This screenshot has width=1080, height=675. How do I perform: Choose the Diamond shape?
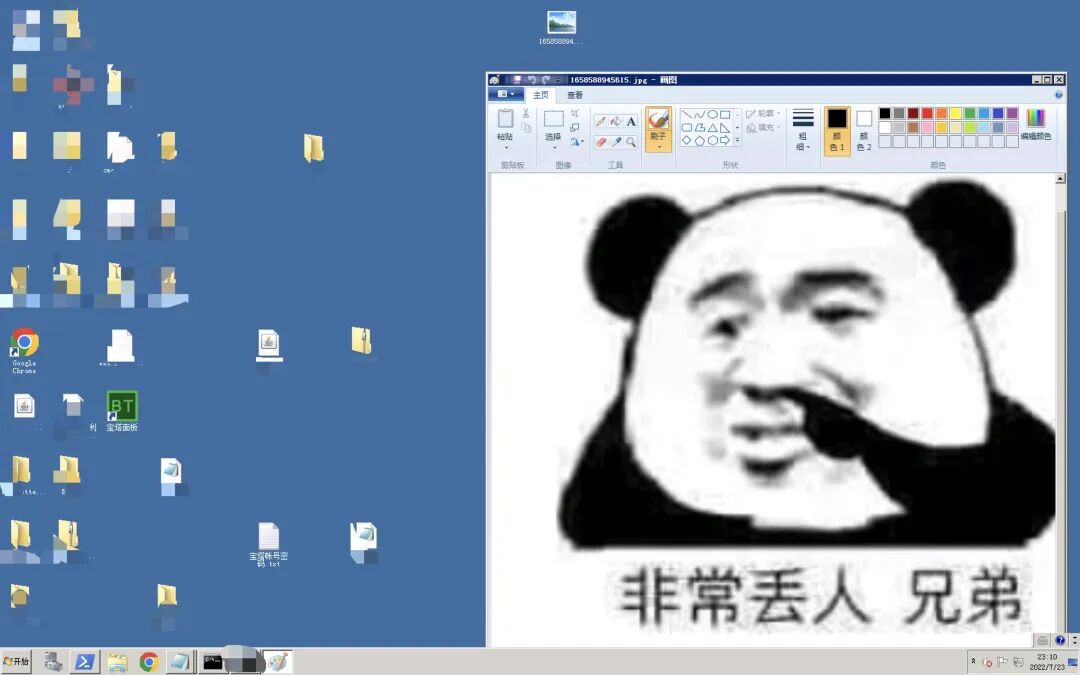point(687,141)
